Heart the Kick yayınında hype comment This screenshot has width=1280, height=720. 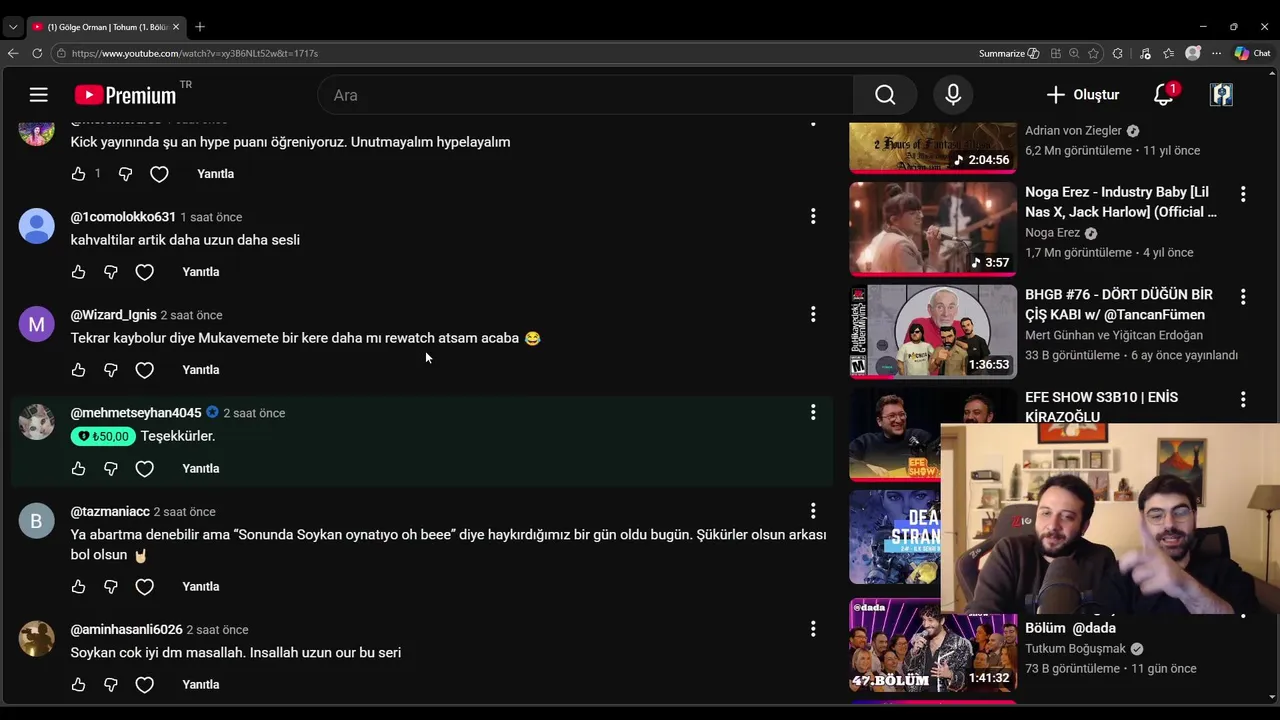point(159,174)
